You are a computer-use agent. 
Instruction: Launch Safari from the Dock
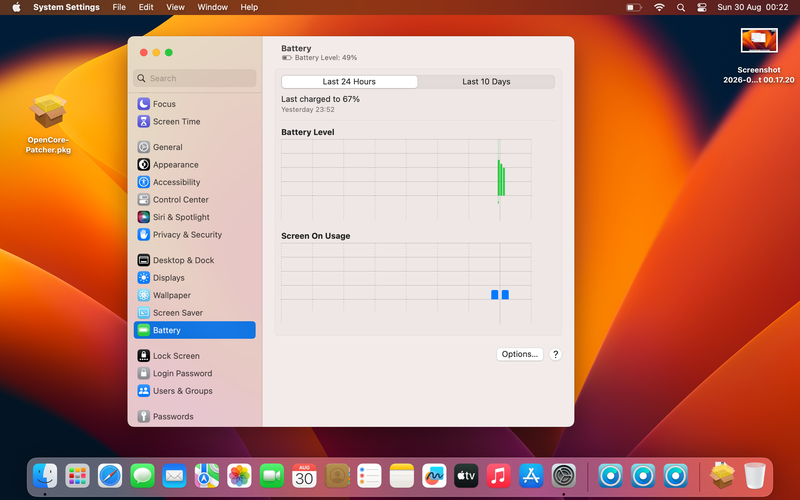point(110,476)
